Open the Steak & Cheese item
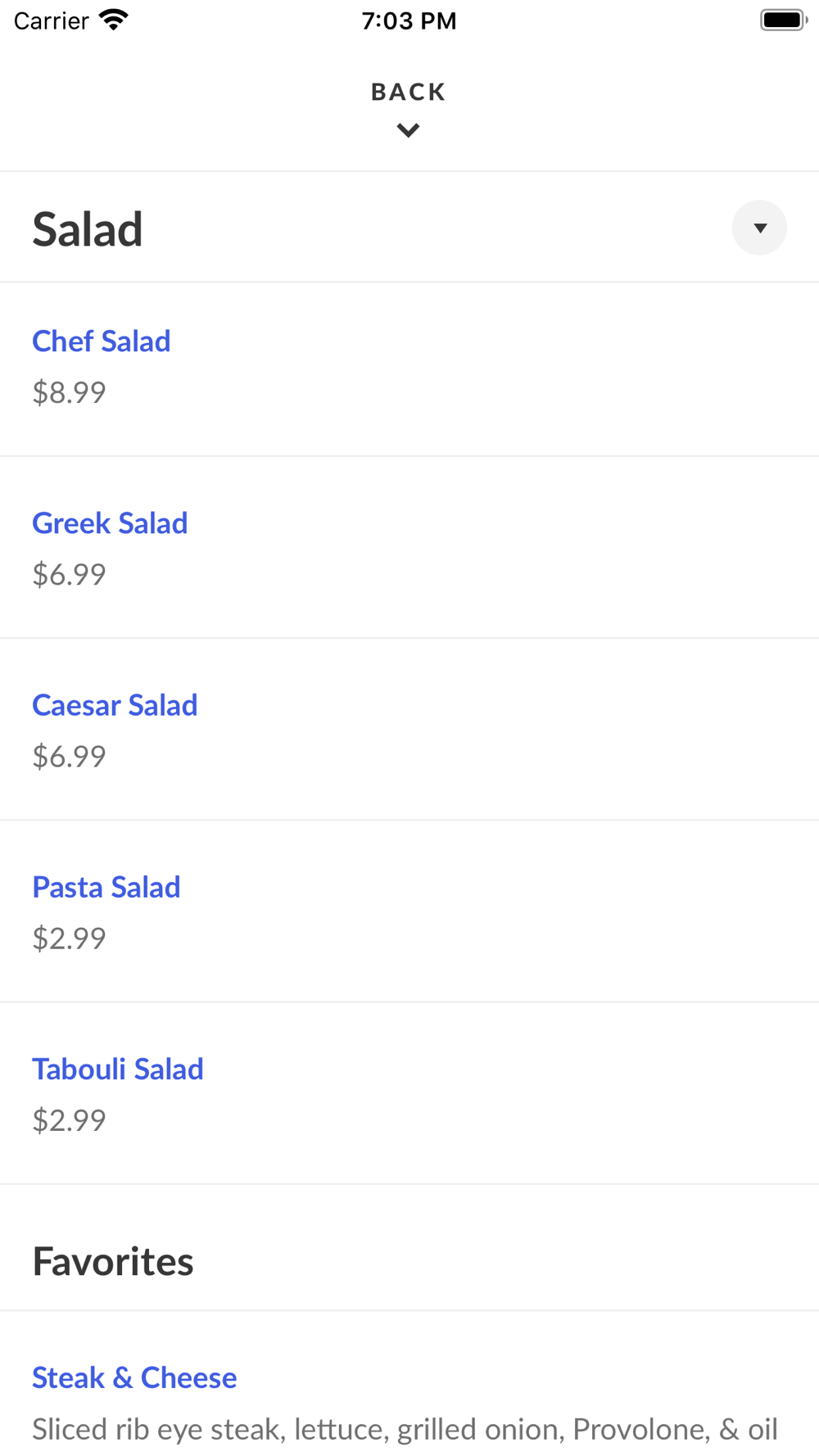Screen dimensions: 819x1456 [x=134, y=1378]
